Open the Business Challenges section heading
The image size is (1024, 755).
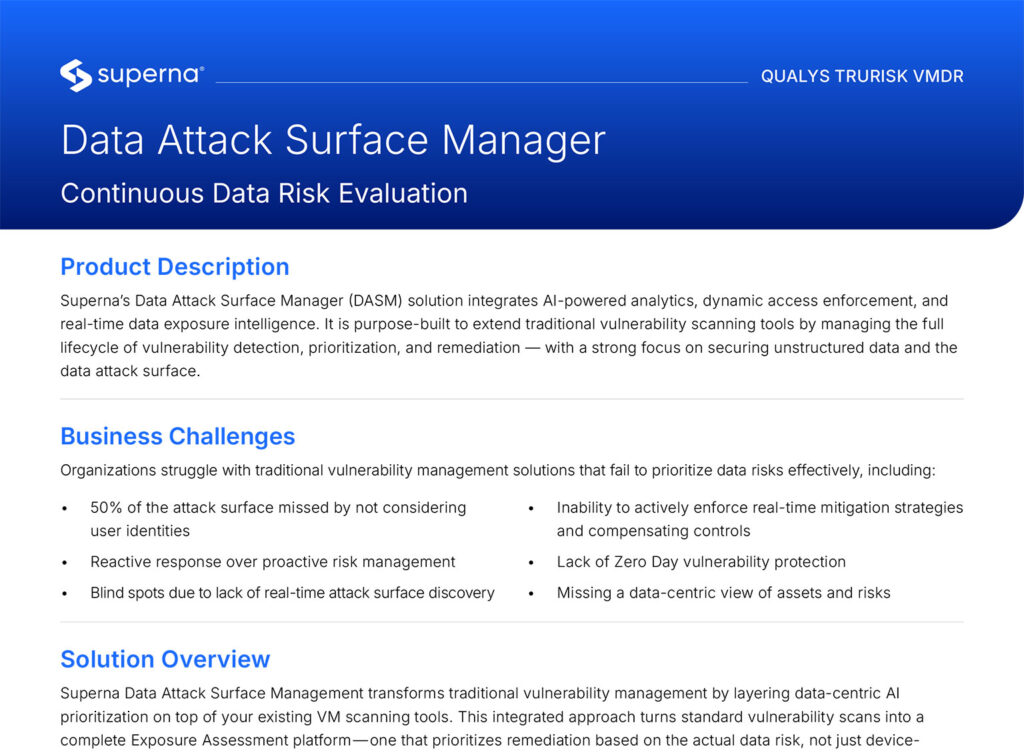(x=177, y=436)
